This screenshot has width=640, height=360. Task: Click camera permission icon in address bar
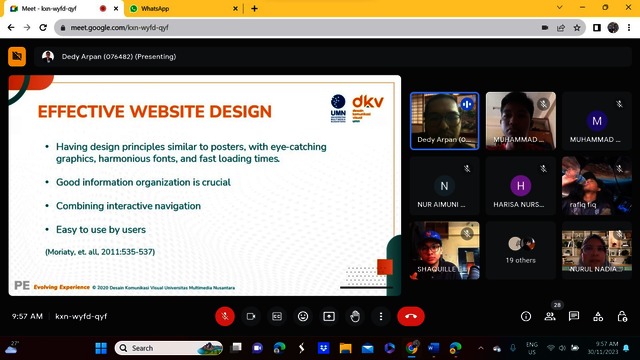pos(544,27)
